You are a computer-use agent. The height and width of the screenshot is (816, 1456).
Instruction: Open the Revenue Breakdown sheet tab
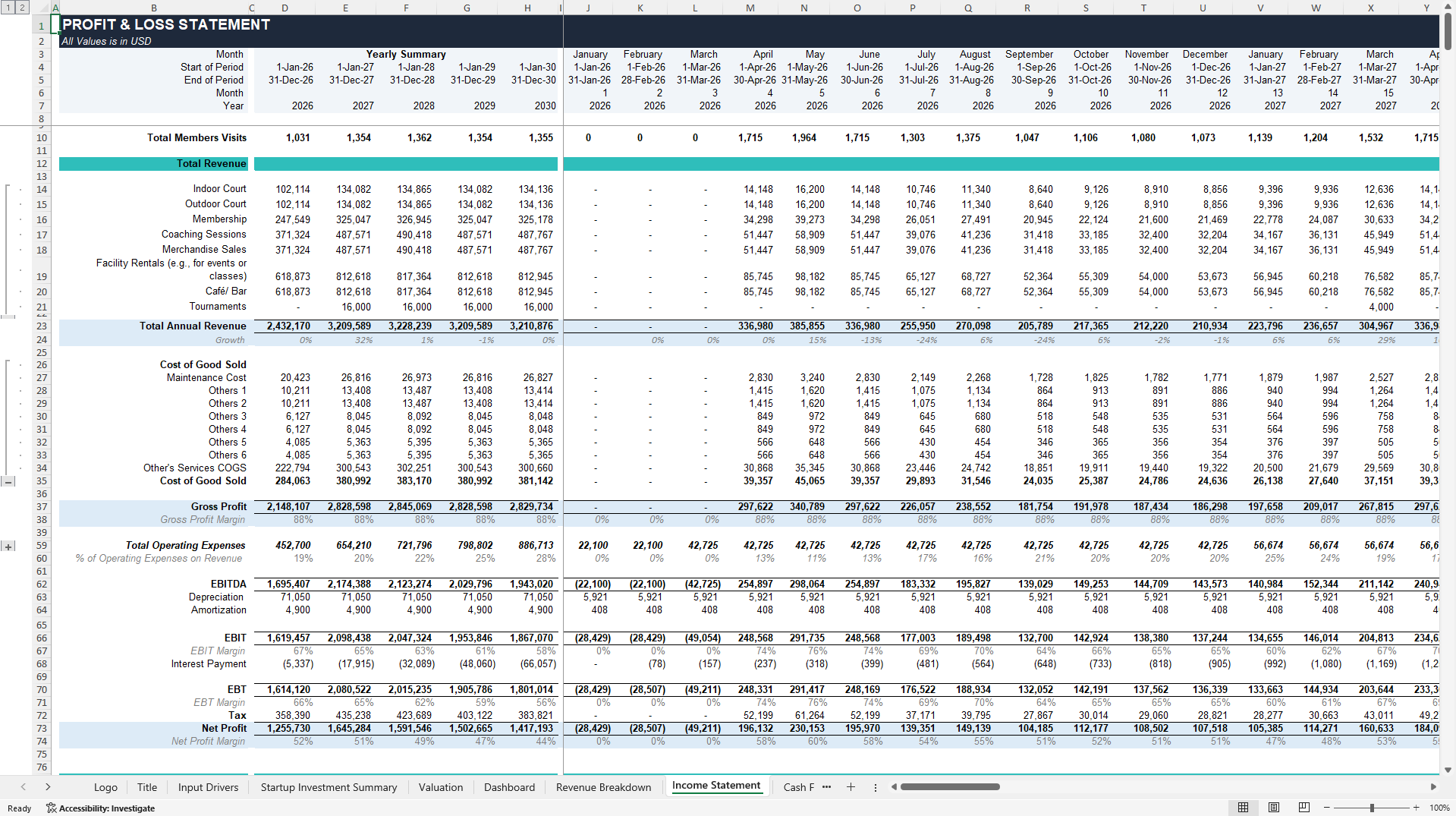click(x=603, y=787)
